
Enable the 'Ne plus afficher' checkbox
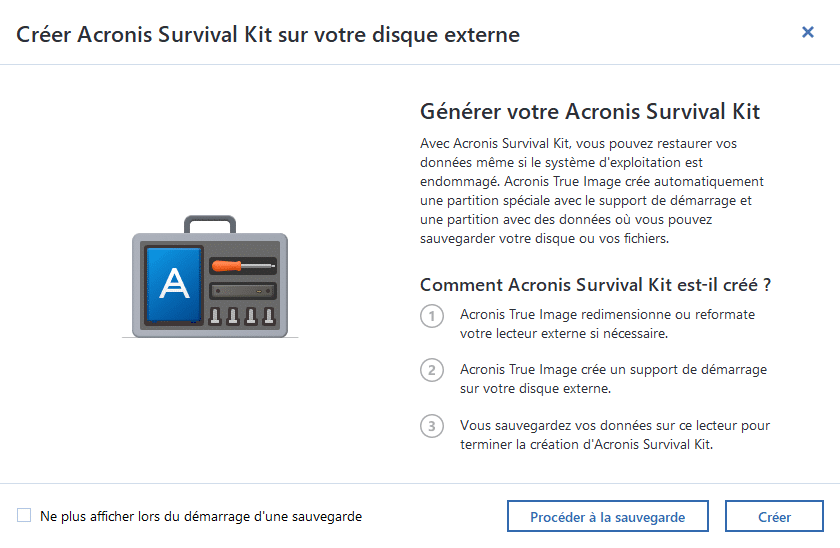24,516
